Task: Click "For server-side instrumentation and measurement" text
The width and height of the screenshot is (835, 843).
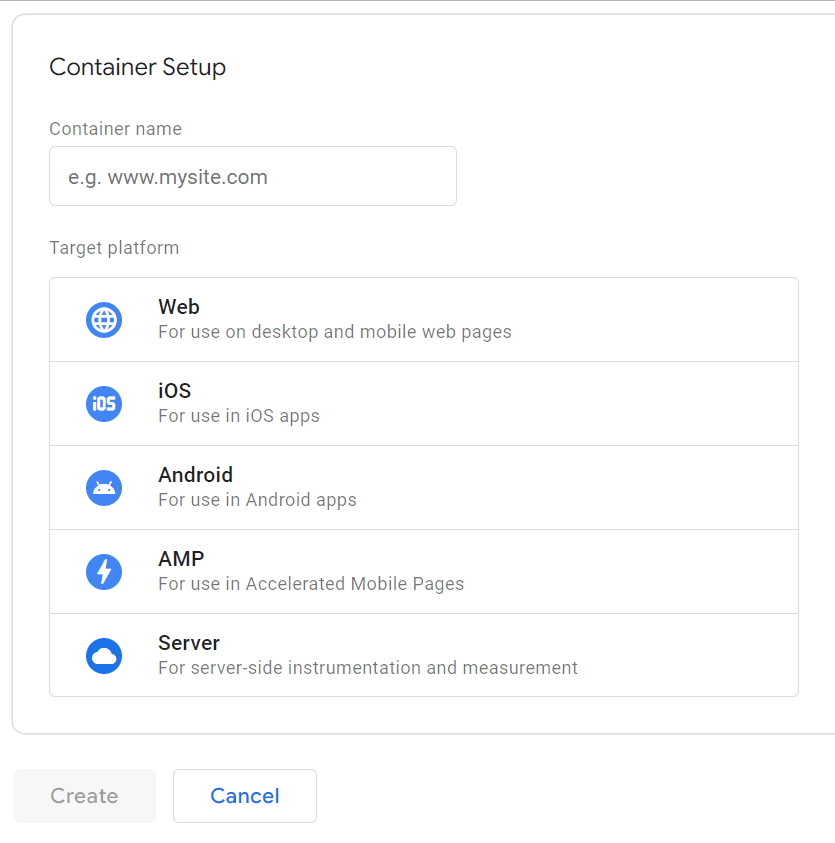Action: click(368, 668)
